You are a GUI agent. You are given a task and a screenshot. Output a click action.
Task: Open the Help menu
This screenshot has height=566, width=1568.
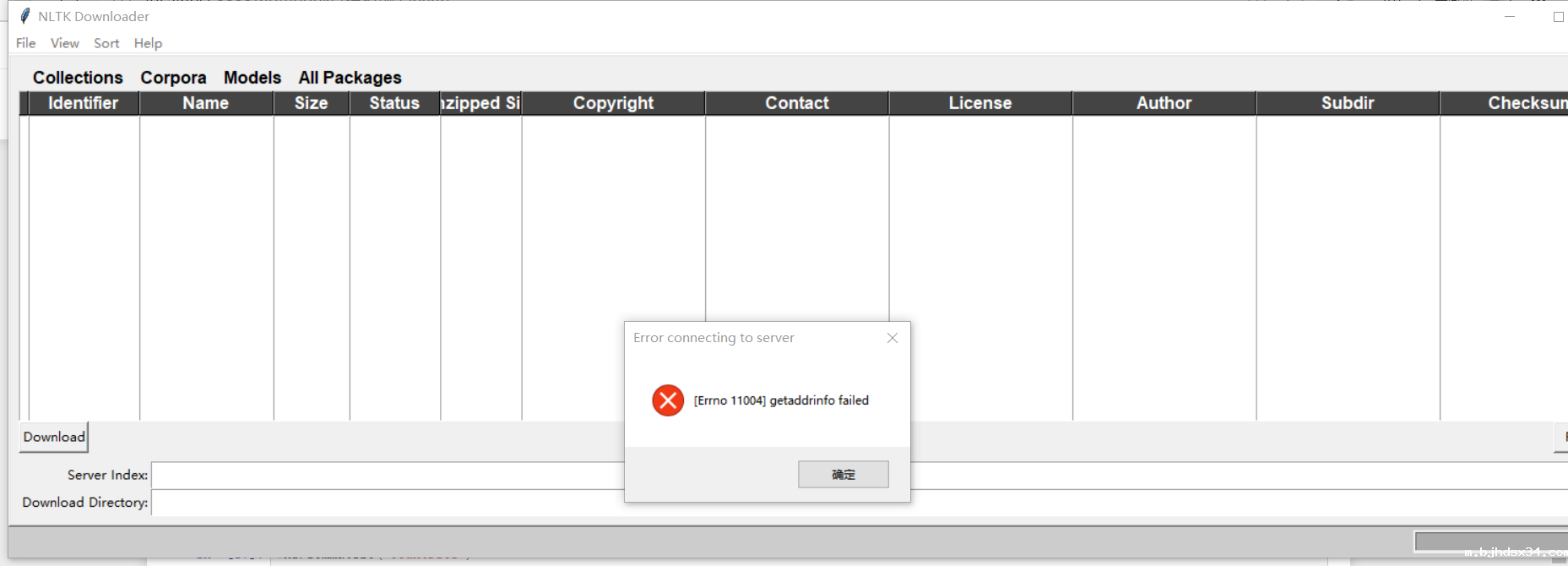point(148,43)
